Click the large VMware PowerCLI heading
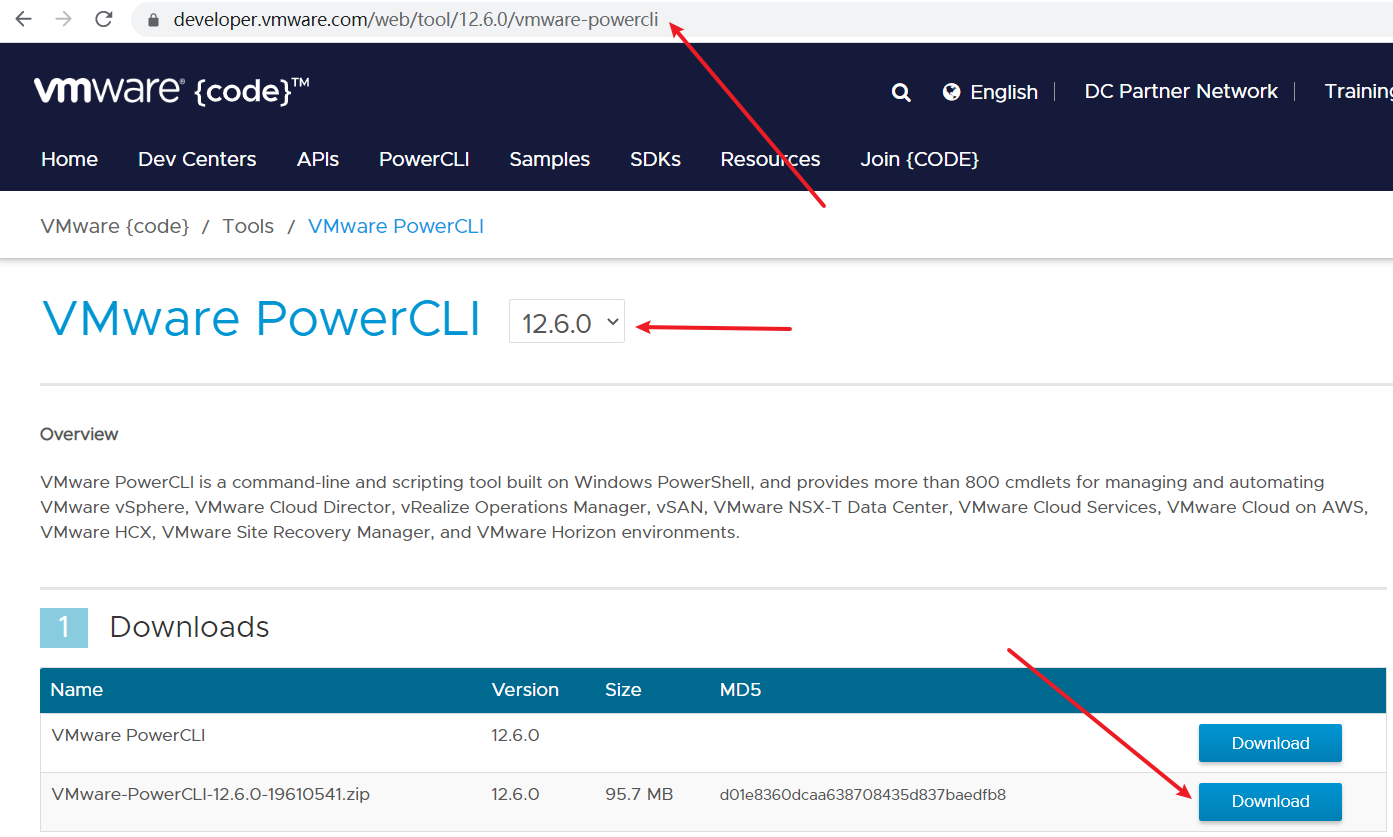 (x=261, y=319)
